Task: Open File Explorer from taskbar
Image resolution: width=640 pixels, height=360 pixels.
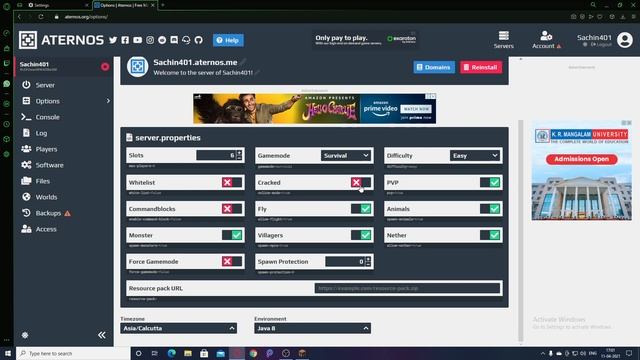Action: (x=188, y=353)
